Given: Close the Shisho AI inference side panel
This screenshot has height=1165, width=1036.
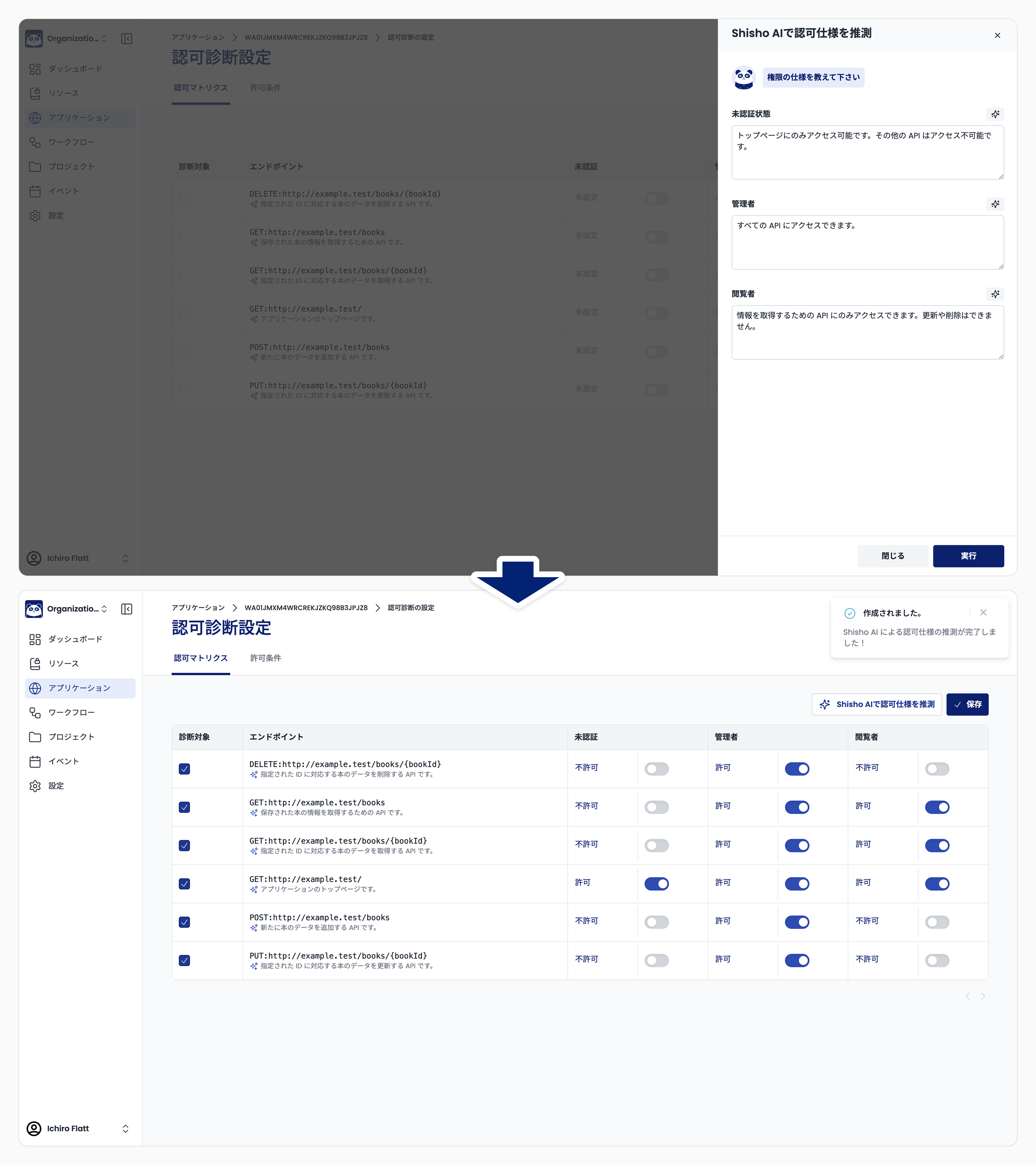Looking at the screenshot, I should coord(997,35).
